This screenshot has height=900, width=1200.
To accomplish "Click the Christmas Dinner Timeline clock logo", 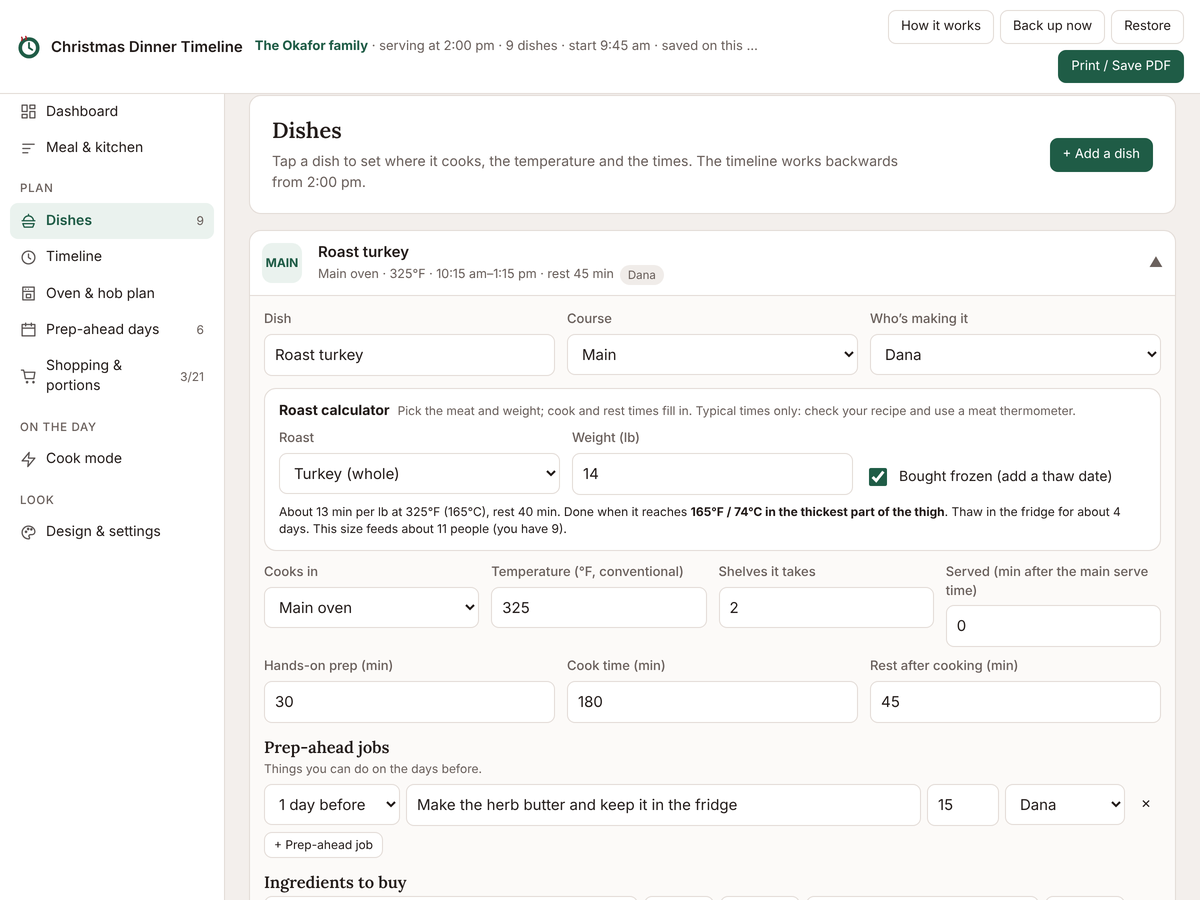I will point(29,47).
